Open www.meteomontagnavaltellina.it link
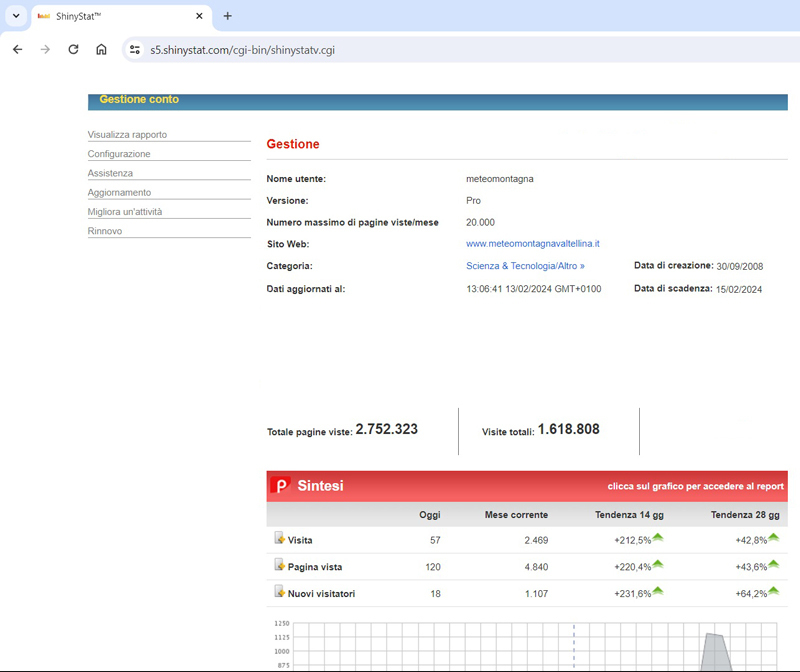This screenshot has width=800, height=672. point(533,244)
